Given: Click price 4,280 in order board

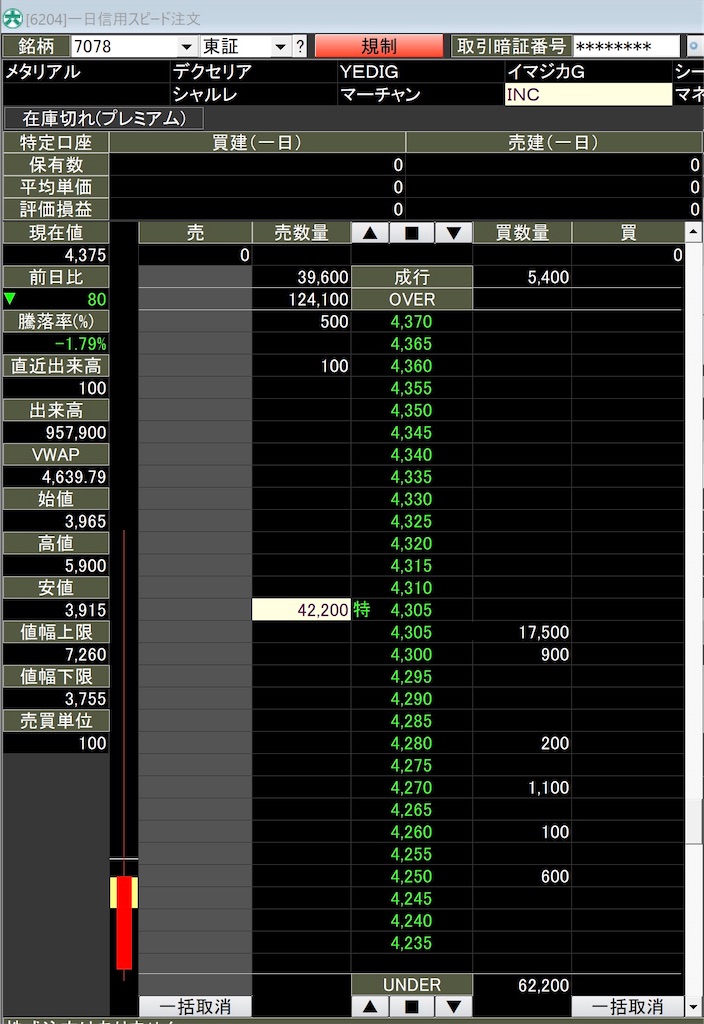Looking at the screenshot, I should click(x=411, y=743).
